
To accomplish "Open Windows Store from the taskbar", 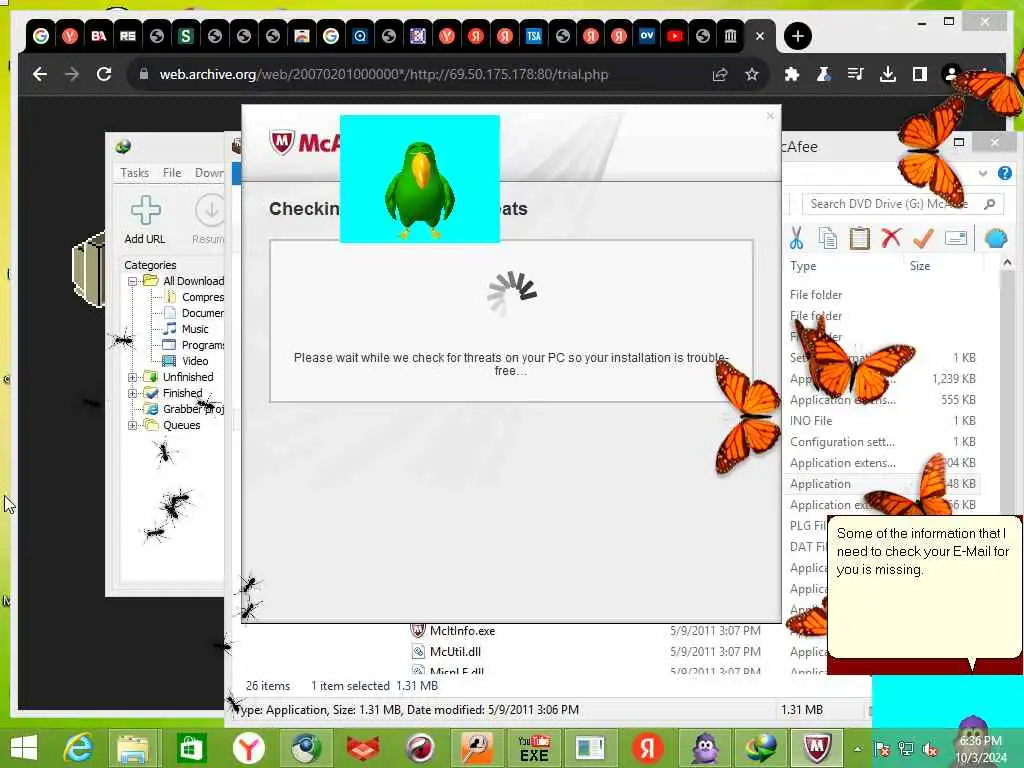I will click(191, 748).
